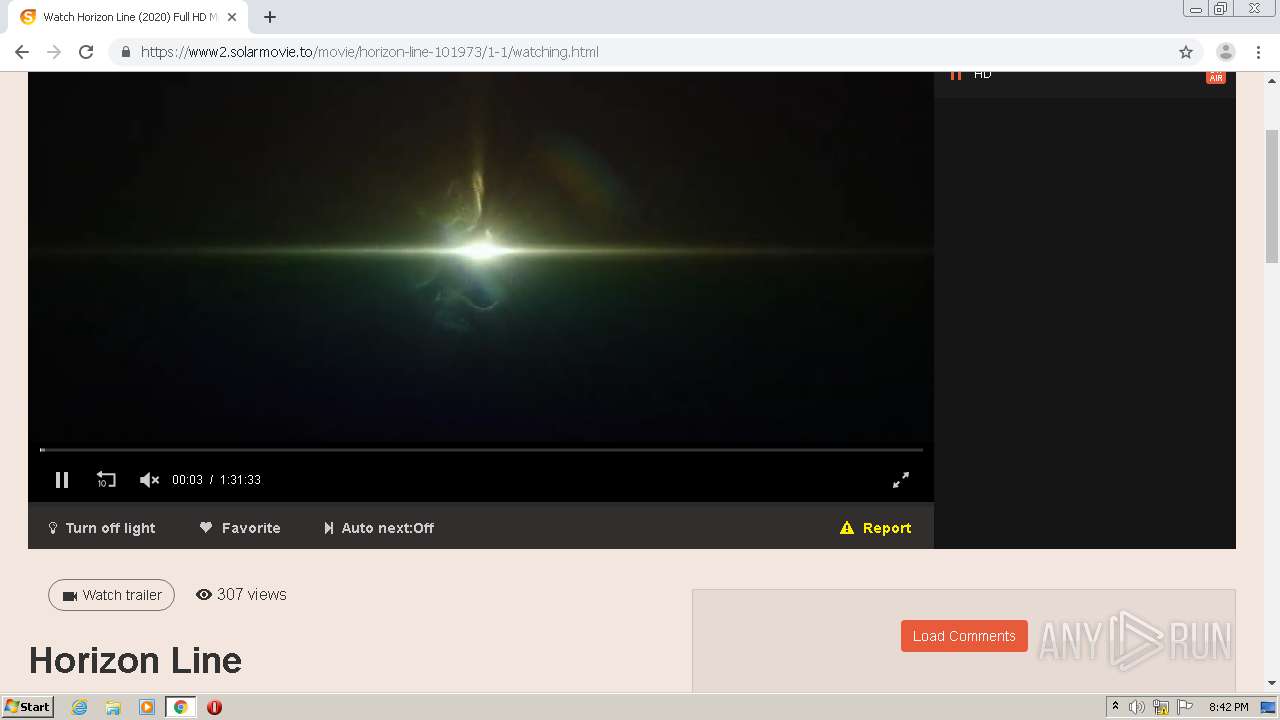Report a problem with video
This screenshot has height=720, width=1280.
(876, 528)
